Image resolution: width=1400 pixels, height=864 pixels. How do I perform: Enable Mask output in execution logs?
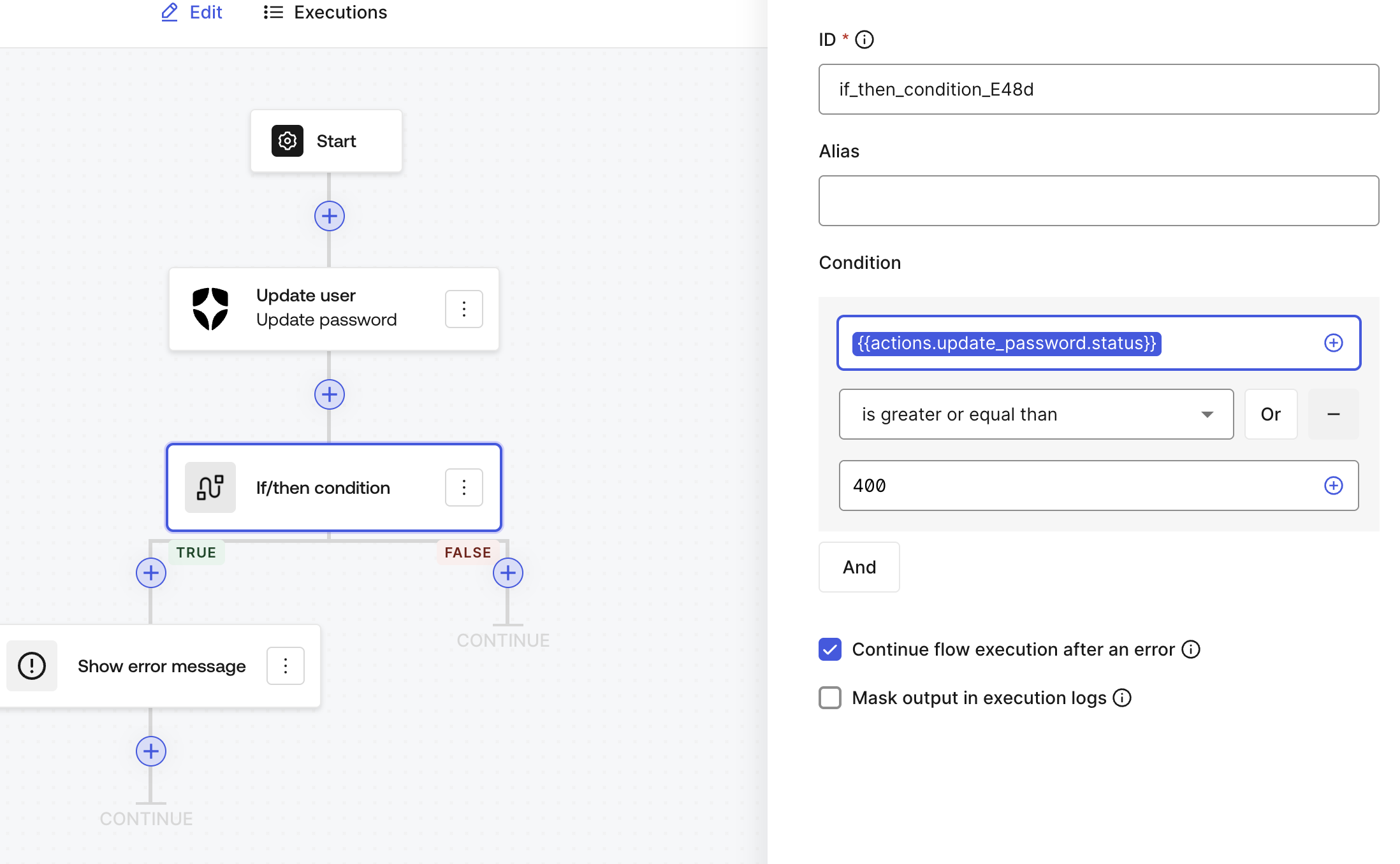(830, 698)
